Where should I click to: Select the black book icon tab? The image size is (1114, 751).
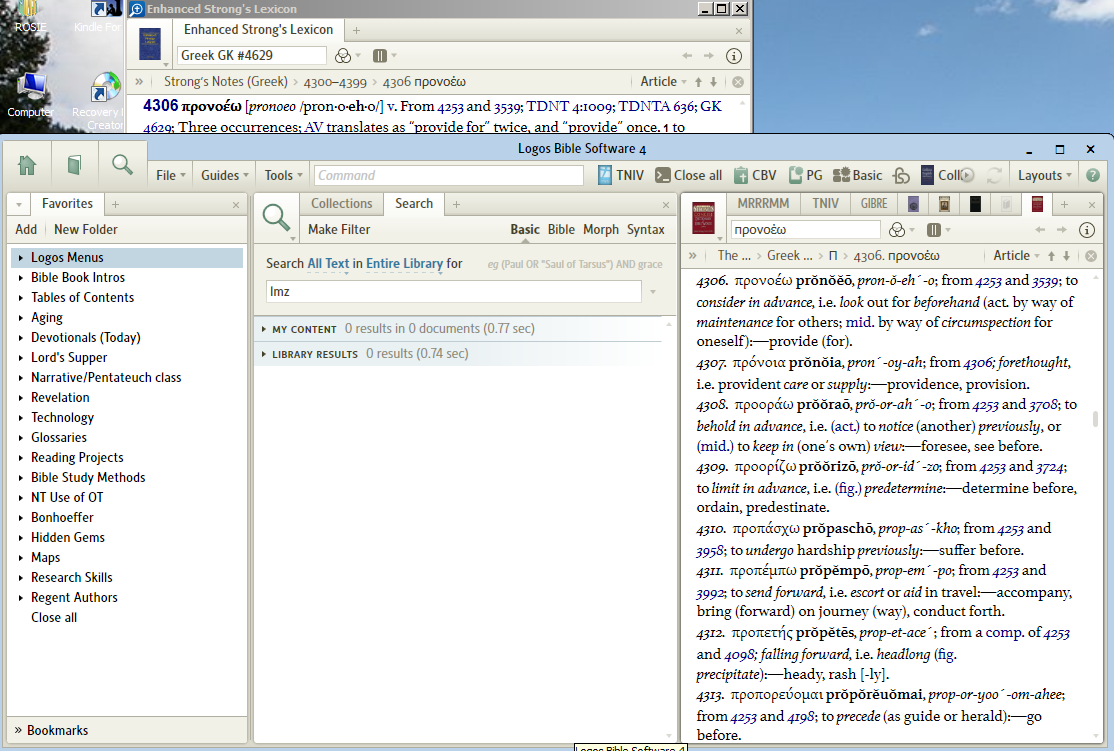click(975, 204)
